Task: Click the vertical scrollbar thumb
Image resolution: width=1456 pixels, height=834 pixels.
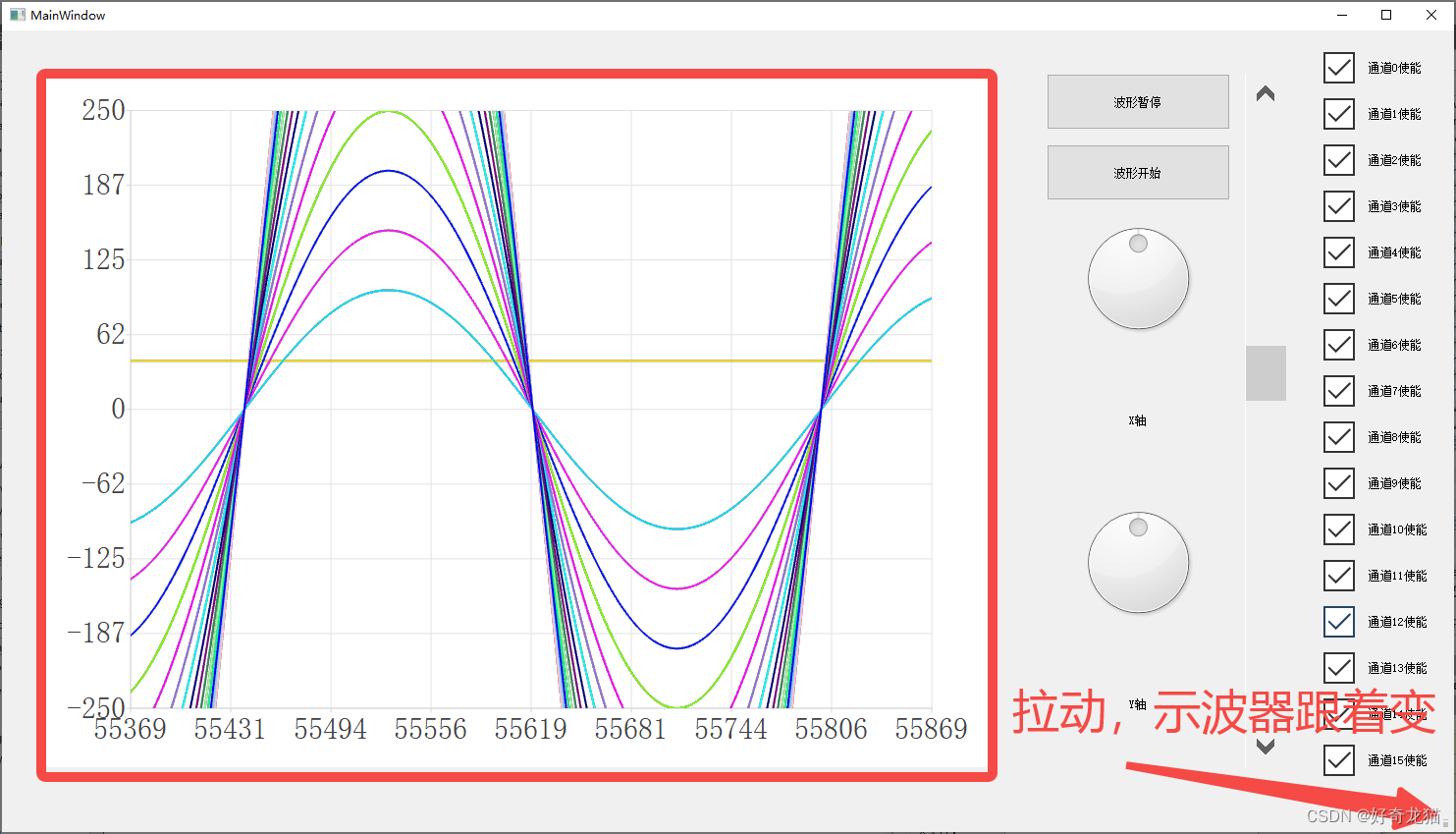Action: (1266, 373)
